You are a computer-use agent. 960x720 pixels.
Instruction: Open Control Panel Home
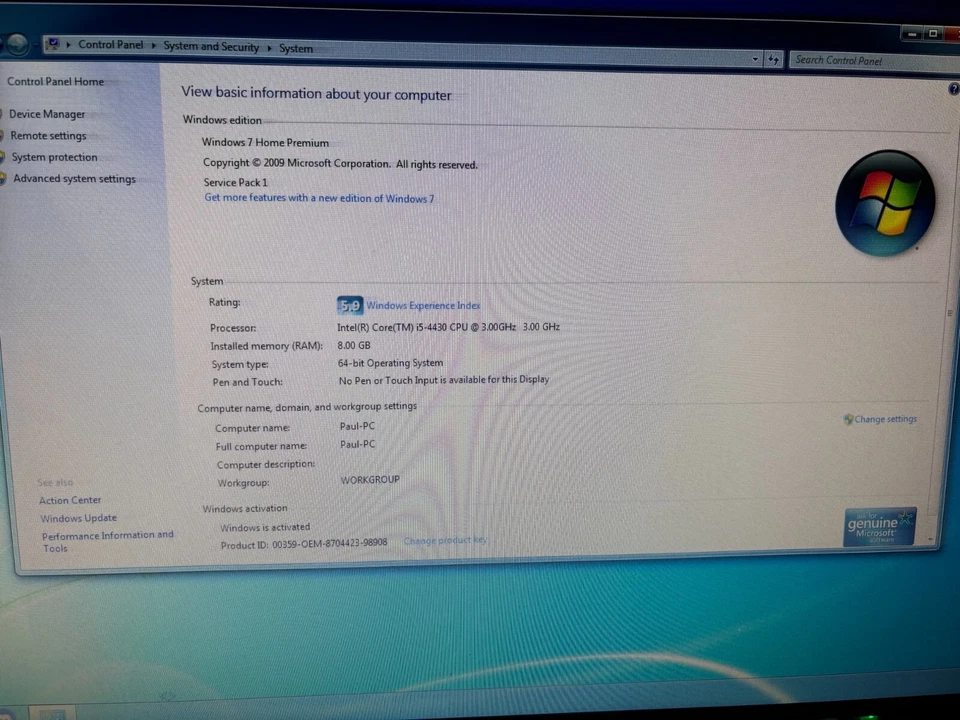(x=55, y=81)
